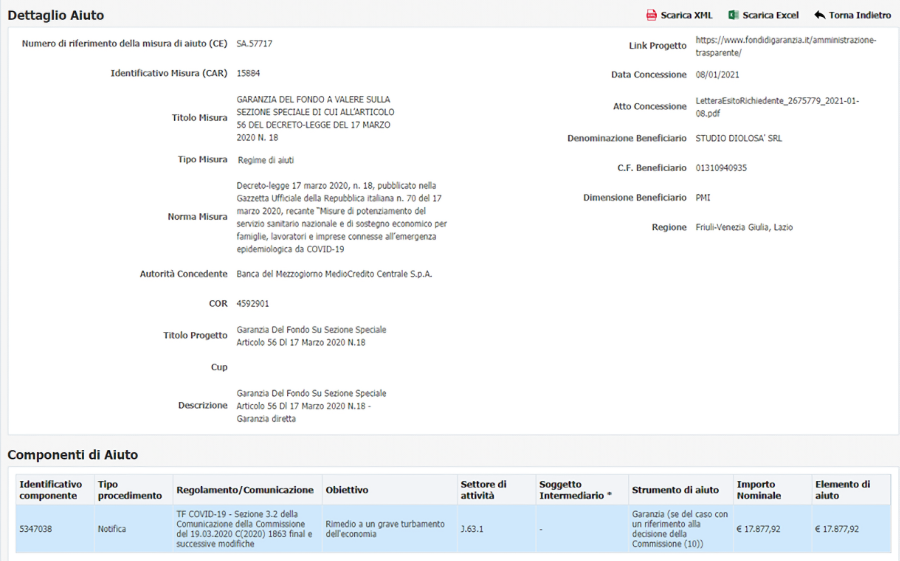Select the Settore di attività column header
The width and height of the screenshot is (900, 561).
[x=496, y=490]
